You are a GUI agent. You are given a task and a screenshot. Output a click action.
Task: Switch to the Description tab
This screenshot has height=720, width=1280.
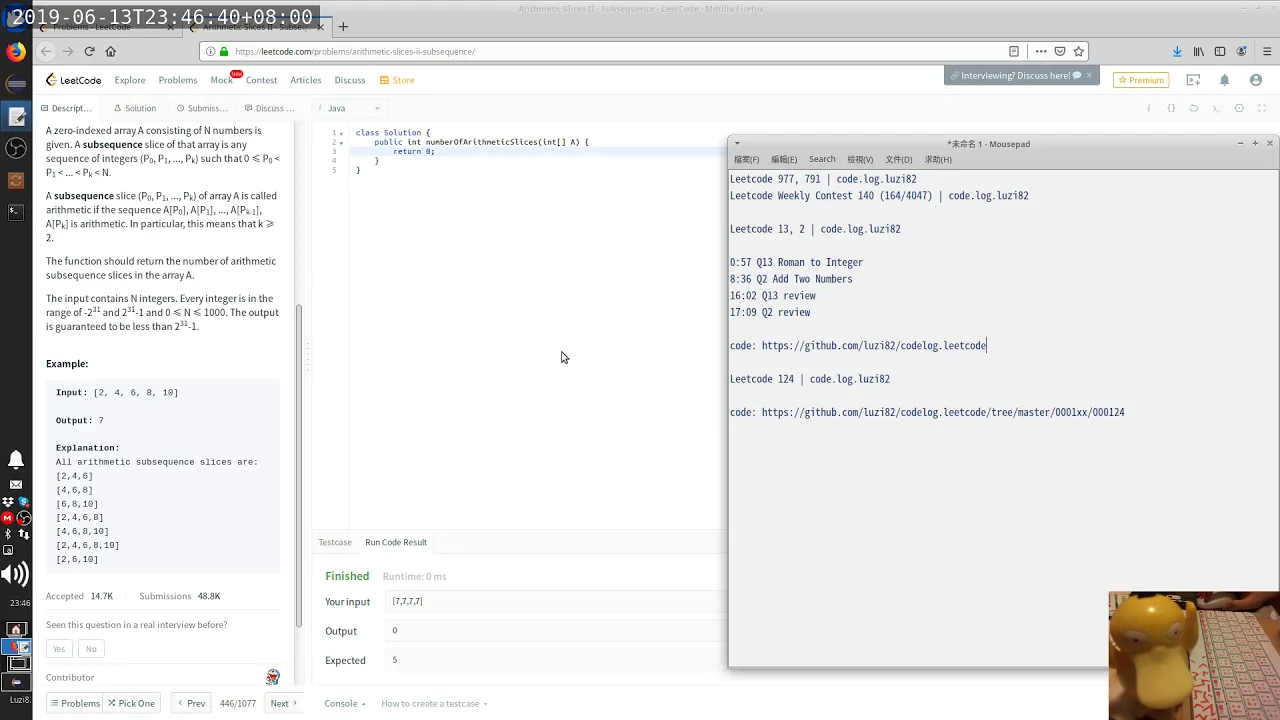tap(66, 108)
